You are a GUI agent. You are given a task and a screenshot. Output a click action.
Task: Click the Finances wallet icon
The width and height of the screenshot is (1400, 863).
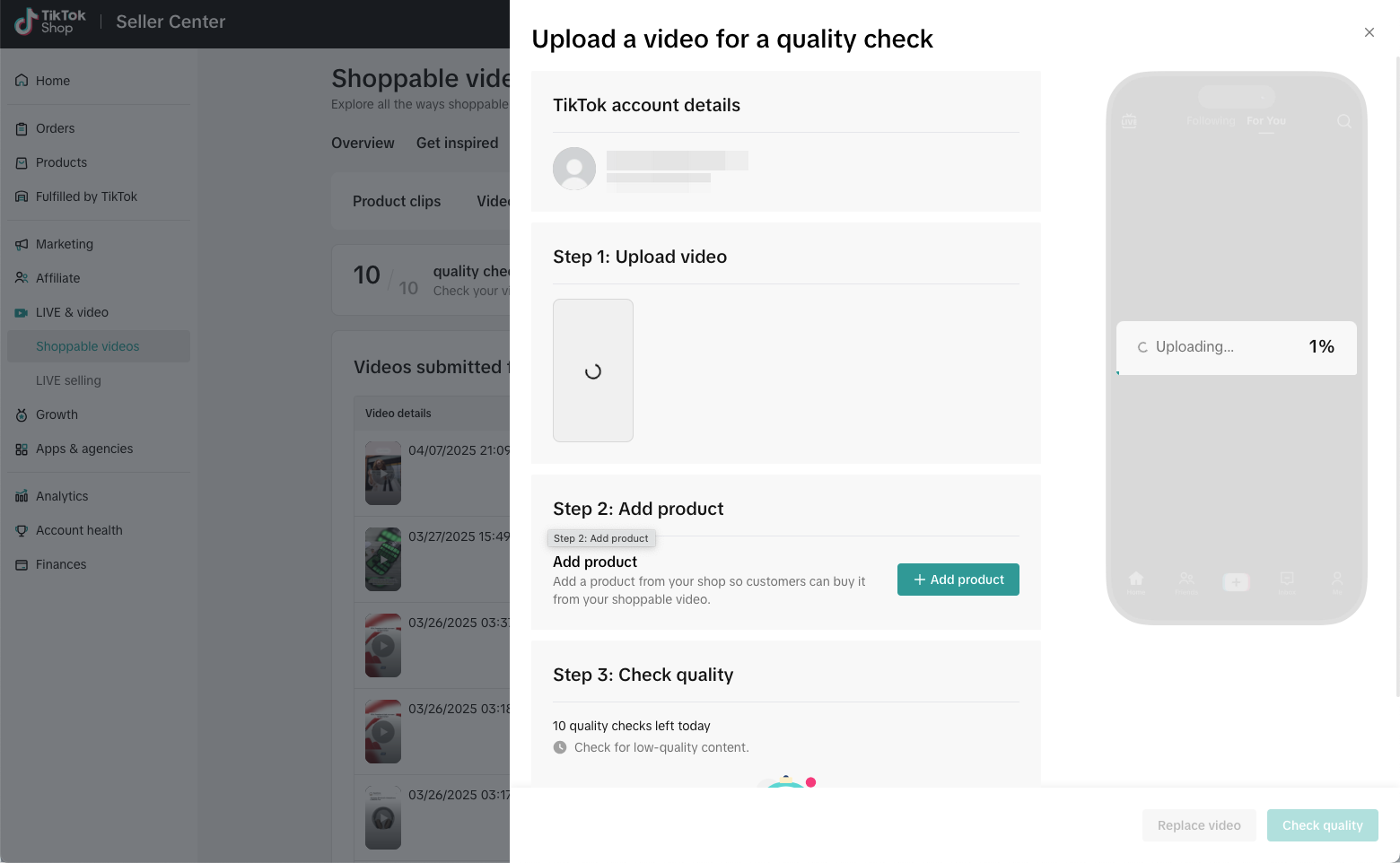(x=22, y=565)
